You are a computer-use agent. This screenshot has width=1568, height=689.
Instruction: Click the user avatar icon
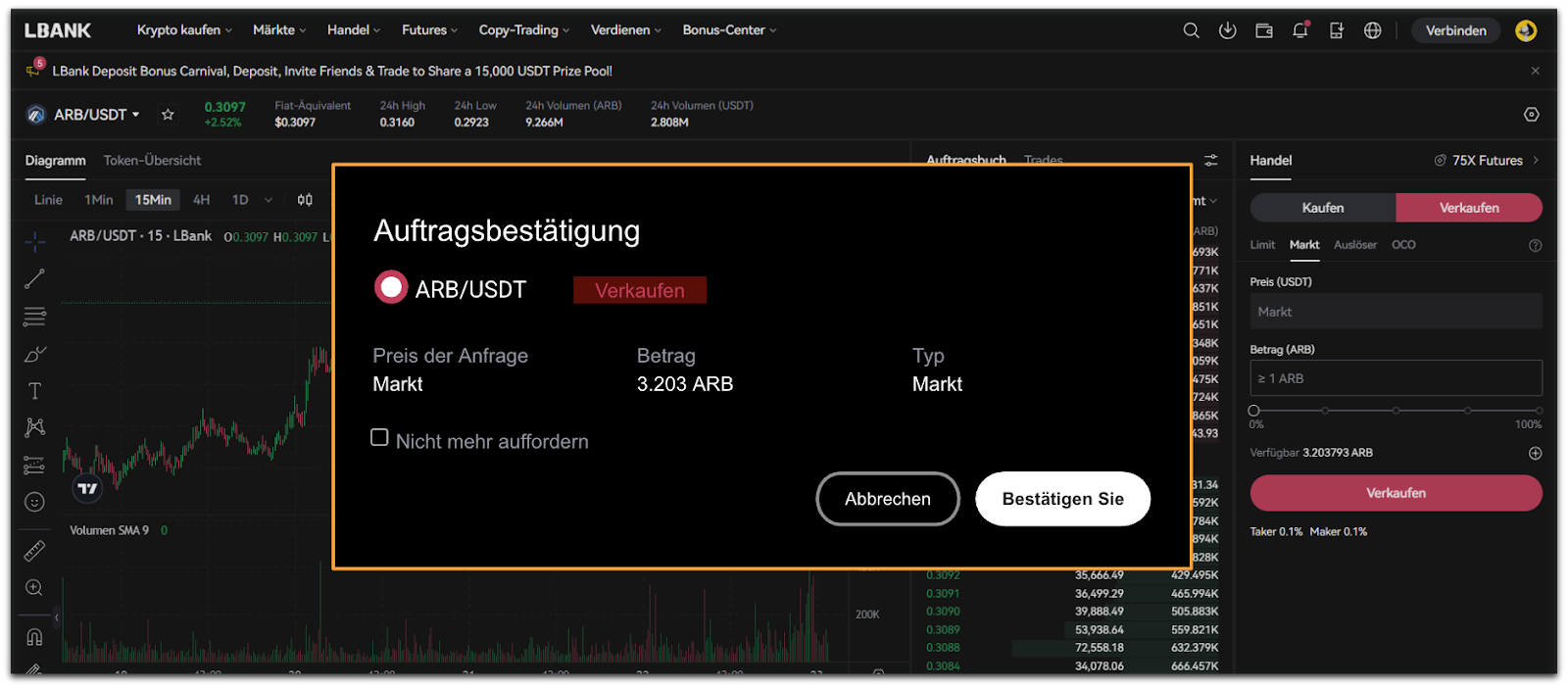point(1526,30)
